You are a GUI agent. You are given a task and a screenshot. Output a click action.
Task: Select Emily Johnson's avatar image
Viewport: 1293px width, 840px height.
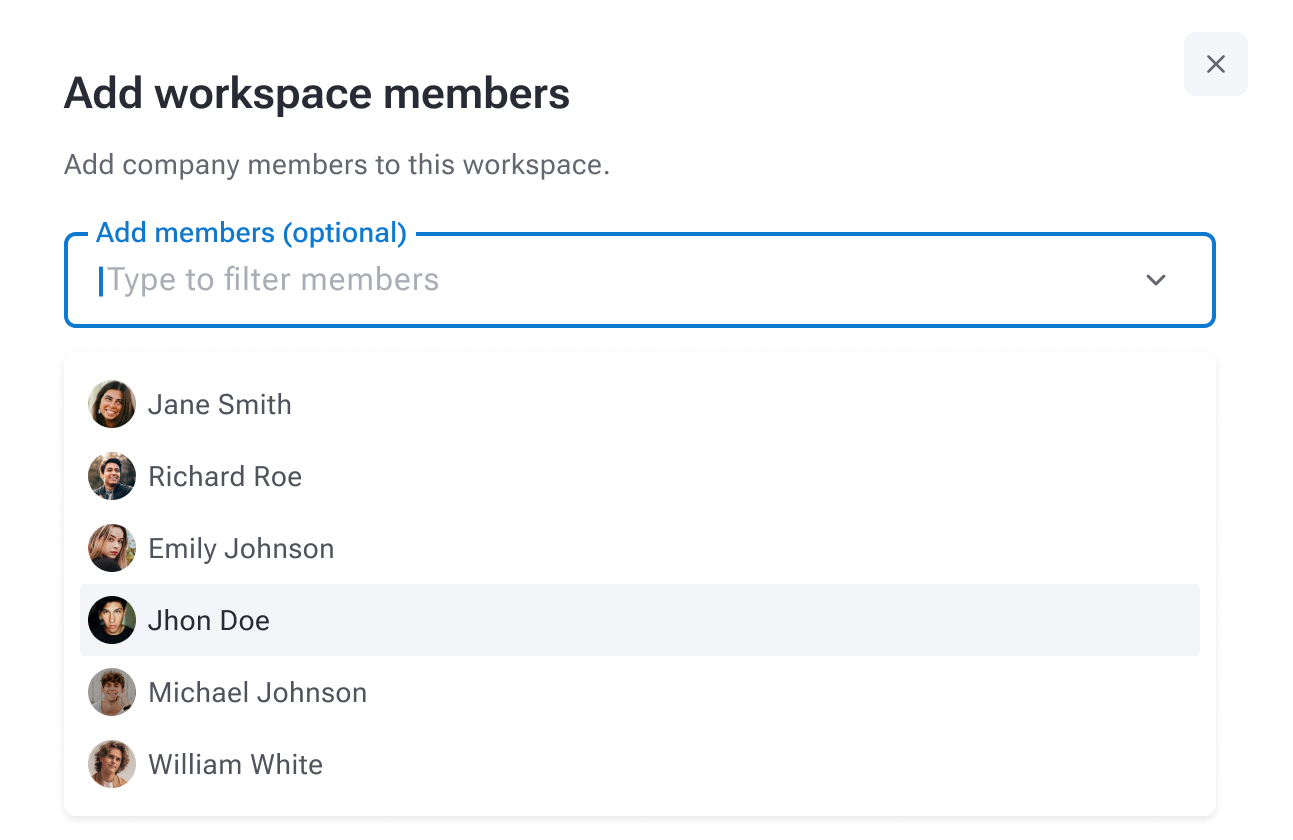click(112, 548)
